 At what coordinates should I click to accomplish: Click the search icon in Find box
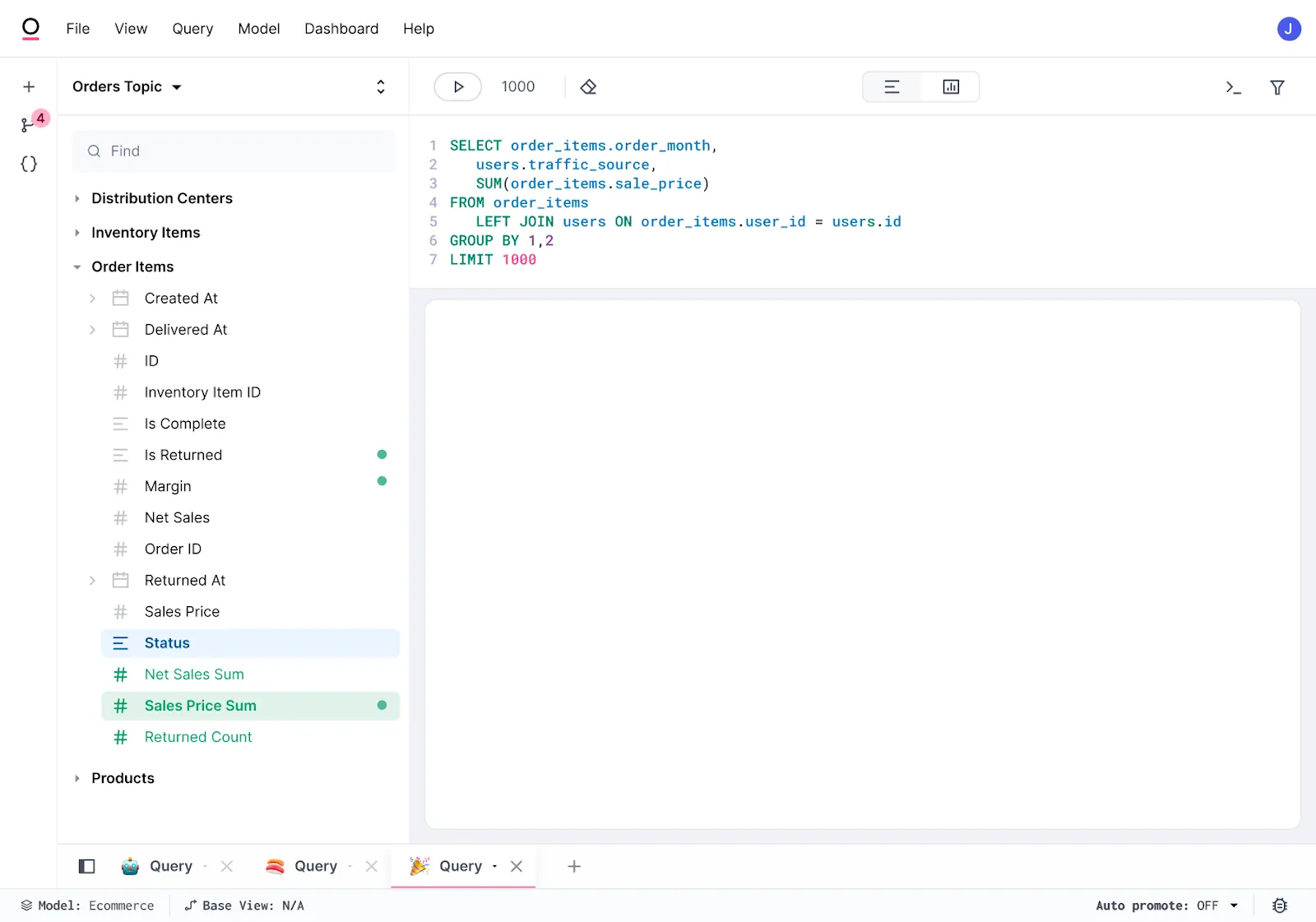pos(94,151)
